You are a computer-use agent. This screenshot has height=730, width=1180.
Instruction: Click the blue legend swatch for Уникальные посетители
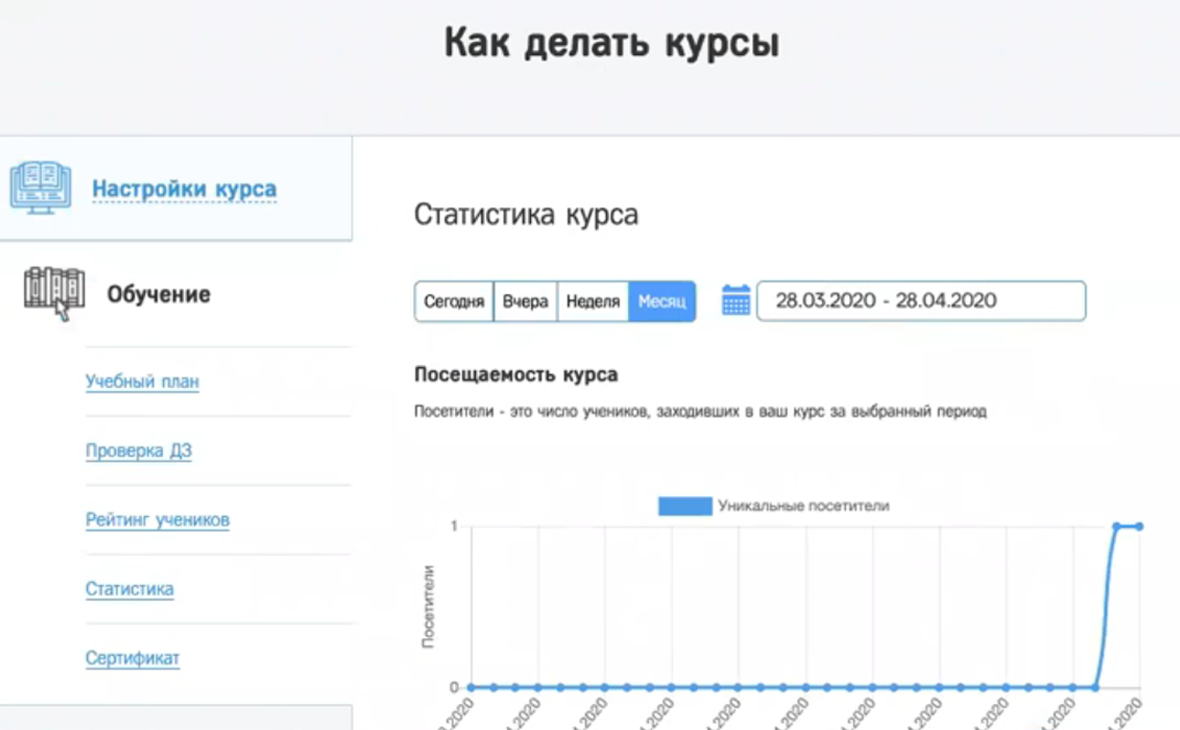[684, 506]
